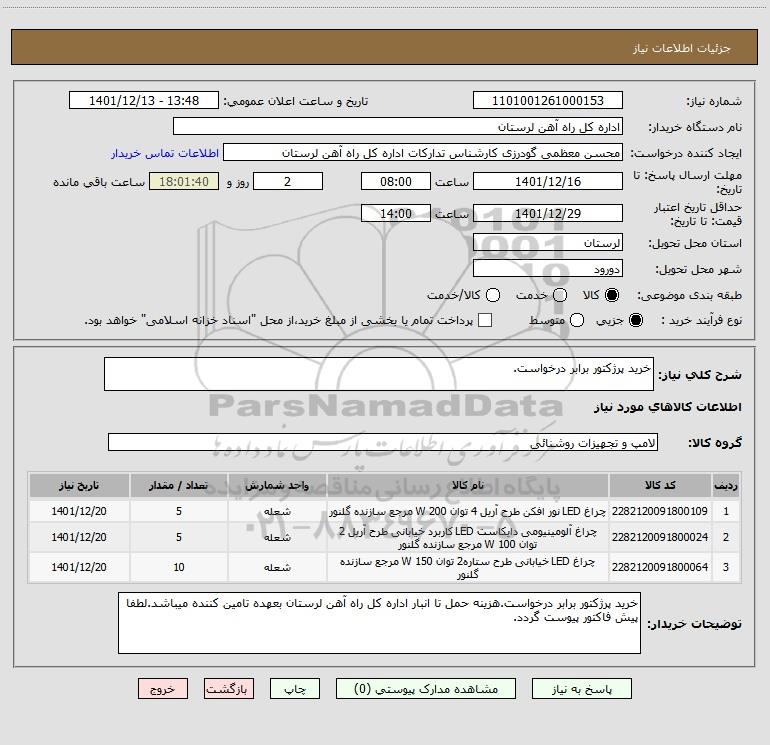
Task: Click the ردیف column header
Action: [726, 486]
